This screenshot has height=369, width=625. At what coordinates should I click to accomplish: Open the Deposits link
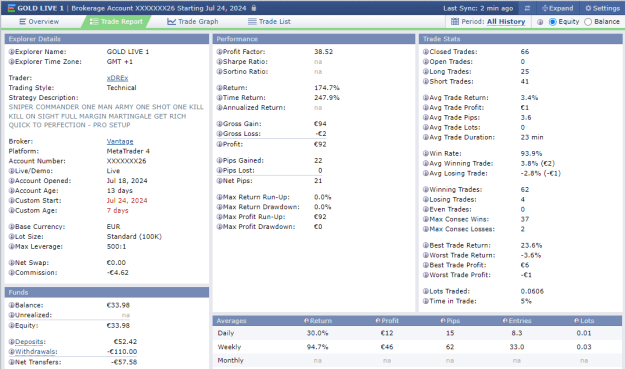(x=30, y=342)
